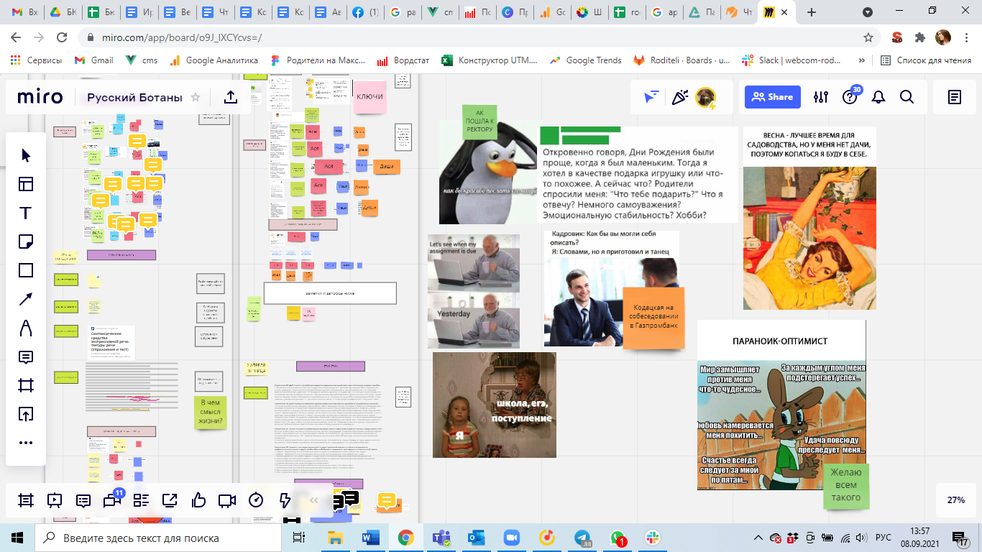982x552 pixels.
Task: Open the Gmail bookmark
Action: tap(94, 60)
